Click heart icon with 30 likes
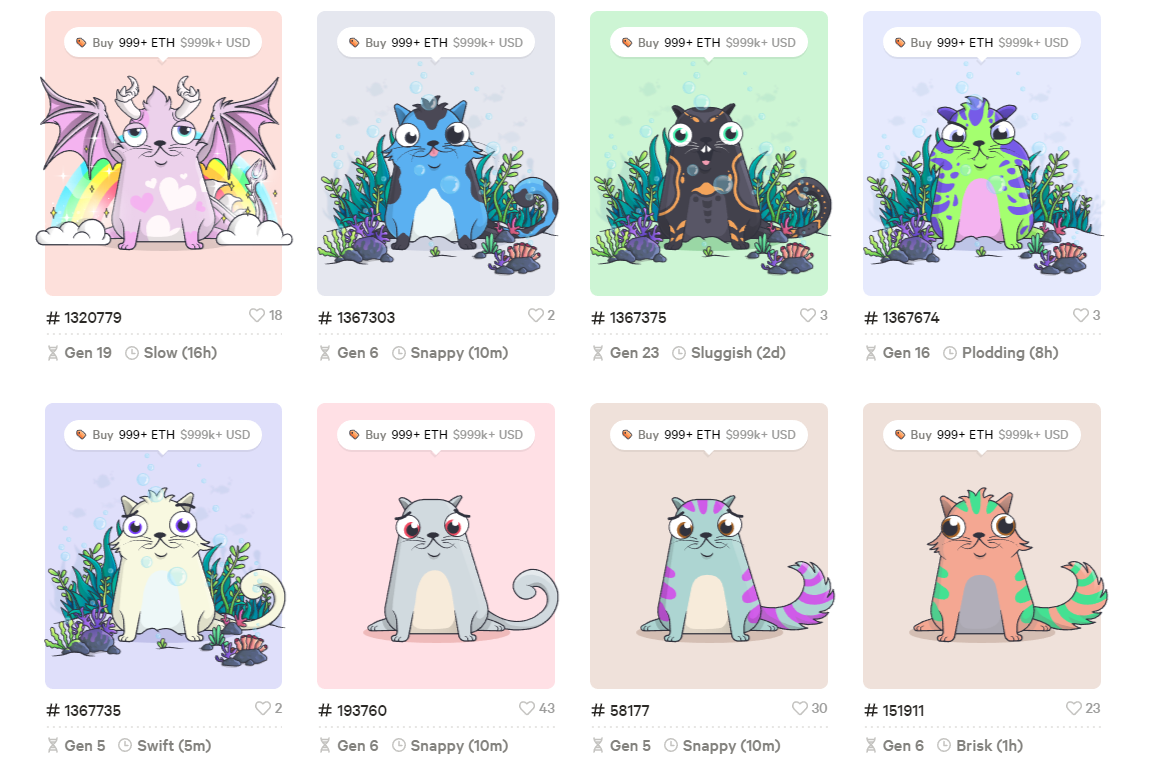 pyautogui.click(x=800, y=708)
